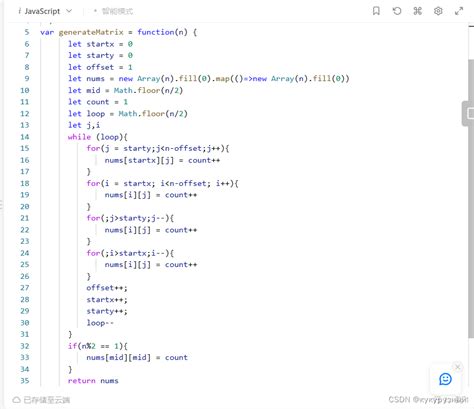Click the side panel handle on right edge
Screen dimensions: 474x409
click(468, 114)
